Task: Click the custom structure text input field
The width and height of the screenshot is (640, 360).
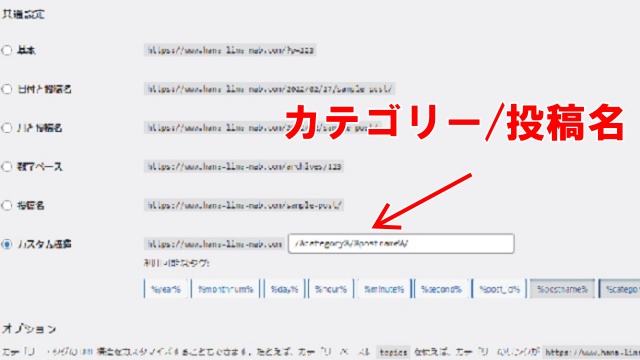Action: 401,244
